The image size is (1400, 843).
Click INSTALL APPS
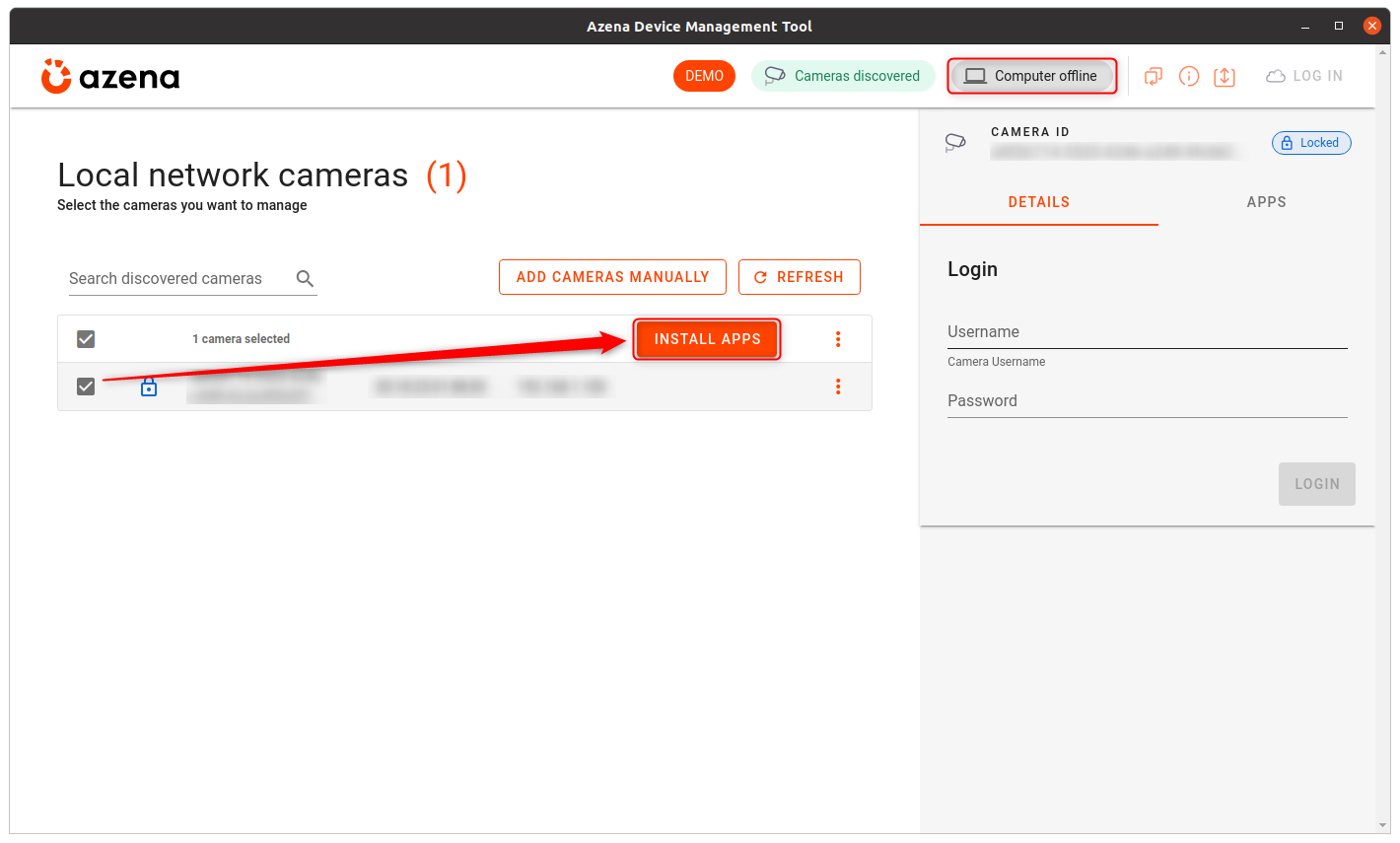pyautogui.click(x=708, y=339)
